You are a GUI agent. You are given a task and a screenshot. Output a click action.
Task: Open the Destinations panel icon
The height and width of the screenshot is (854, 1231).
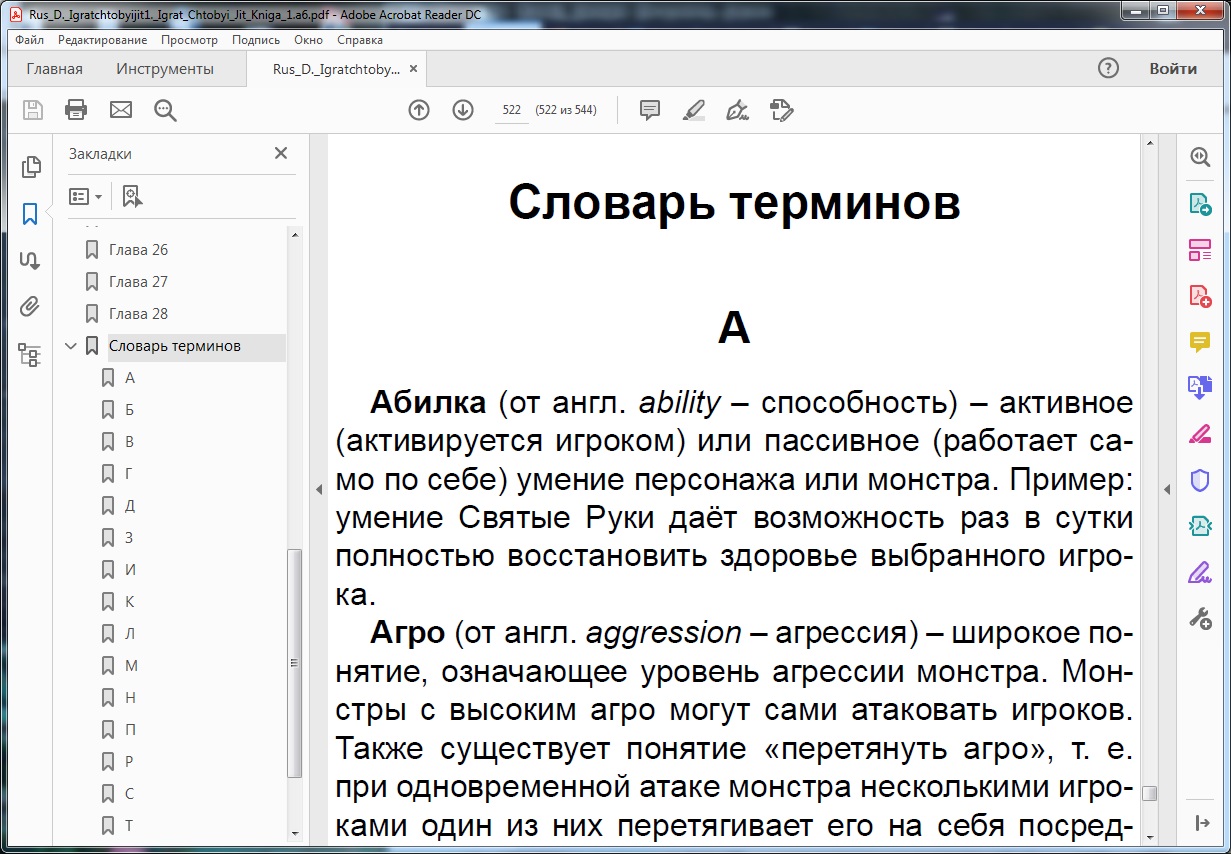click(x=30, y=260)
